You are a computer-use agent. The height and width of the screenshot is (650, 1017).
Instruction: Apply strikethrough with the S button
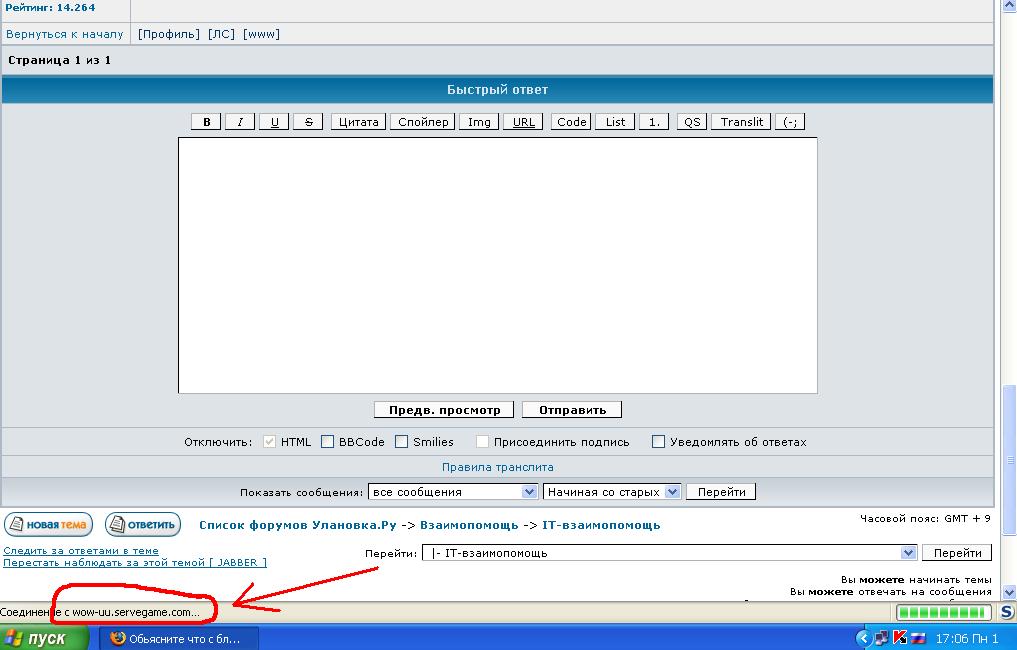pos(308,122)
